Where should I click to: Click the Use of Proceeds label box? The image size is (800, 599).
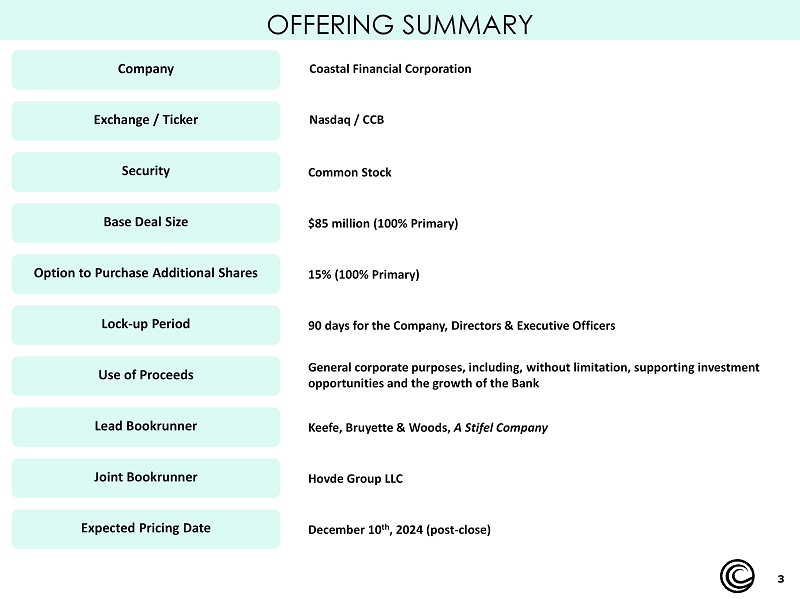click(146, 375)
